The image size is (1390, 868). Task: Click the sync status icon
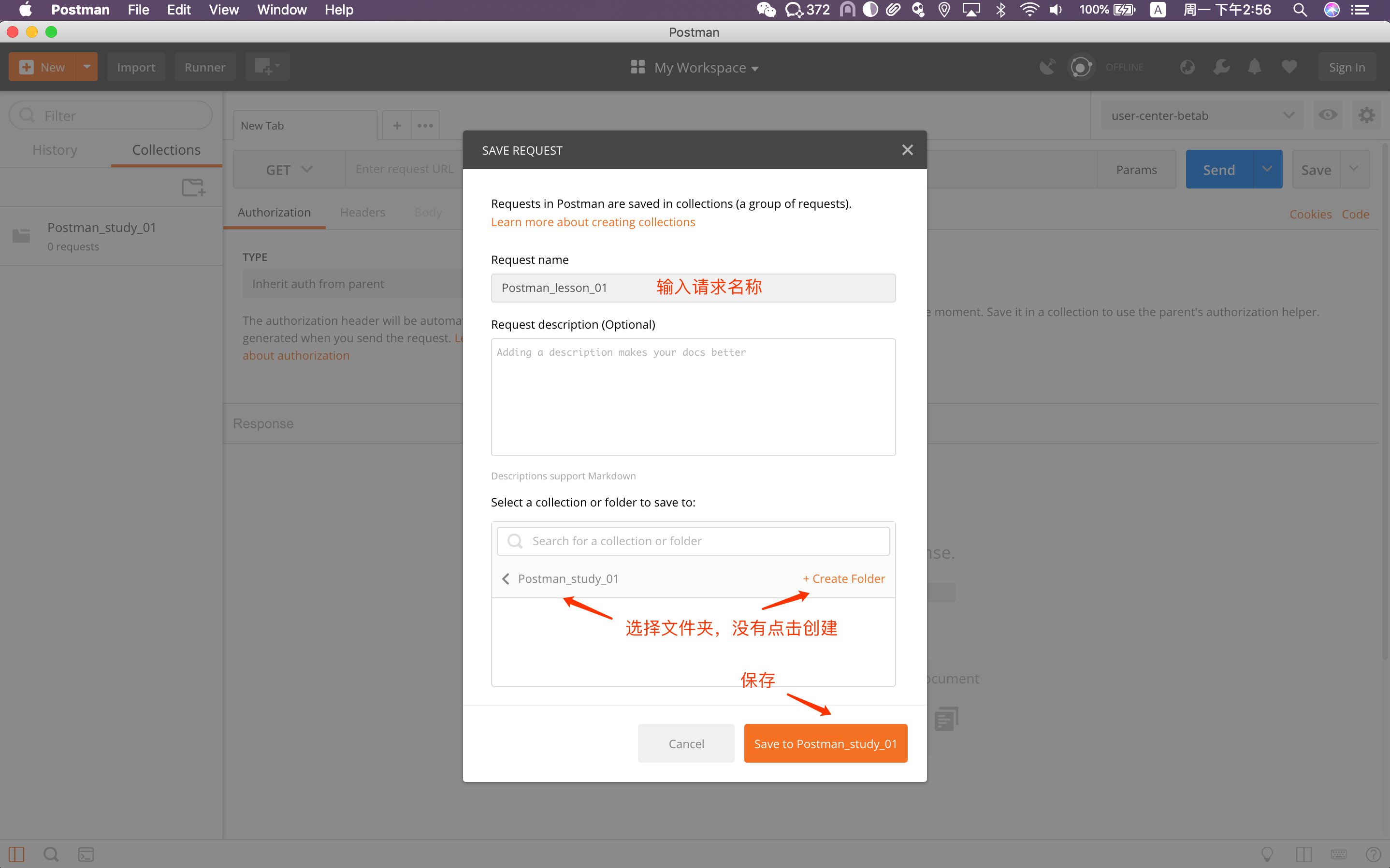pyautogui.click(x=1081, y=67)
